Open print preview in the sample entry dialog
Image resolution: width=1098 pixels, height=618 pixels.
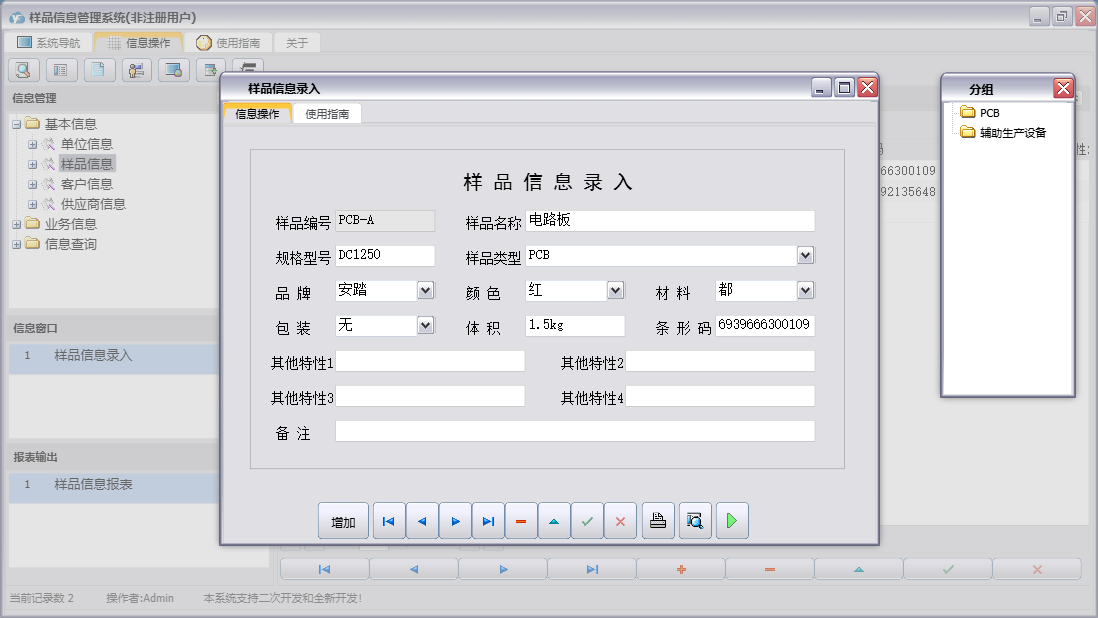694,520
